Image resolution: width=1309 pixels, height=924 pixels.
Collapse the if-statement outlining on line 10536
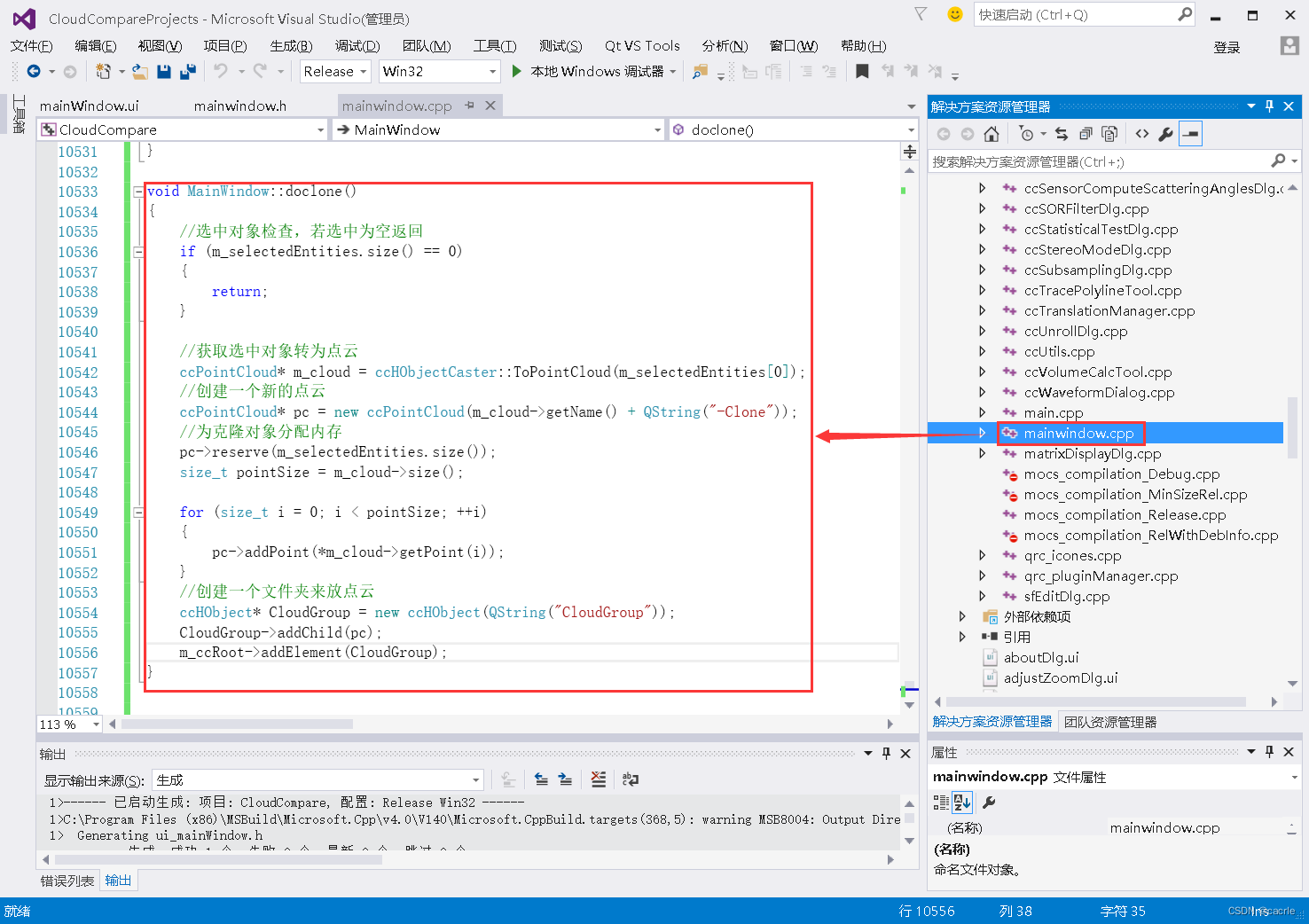pyautogui.click(x=138, y=252)
